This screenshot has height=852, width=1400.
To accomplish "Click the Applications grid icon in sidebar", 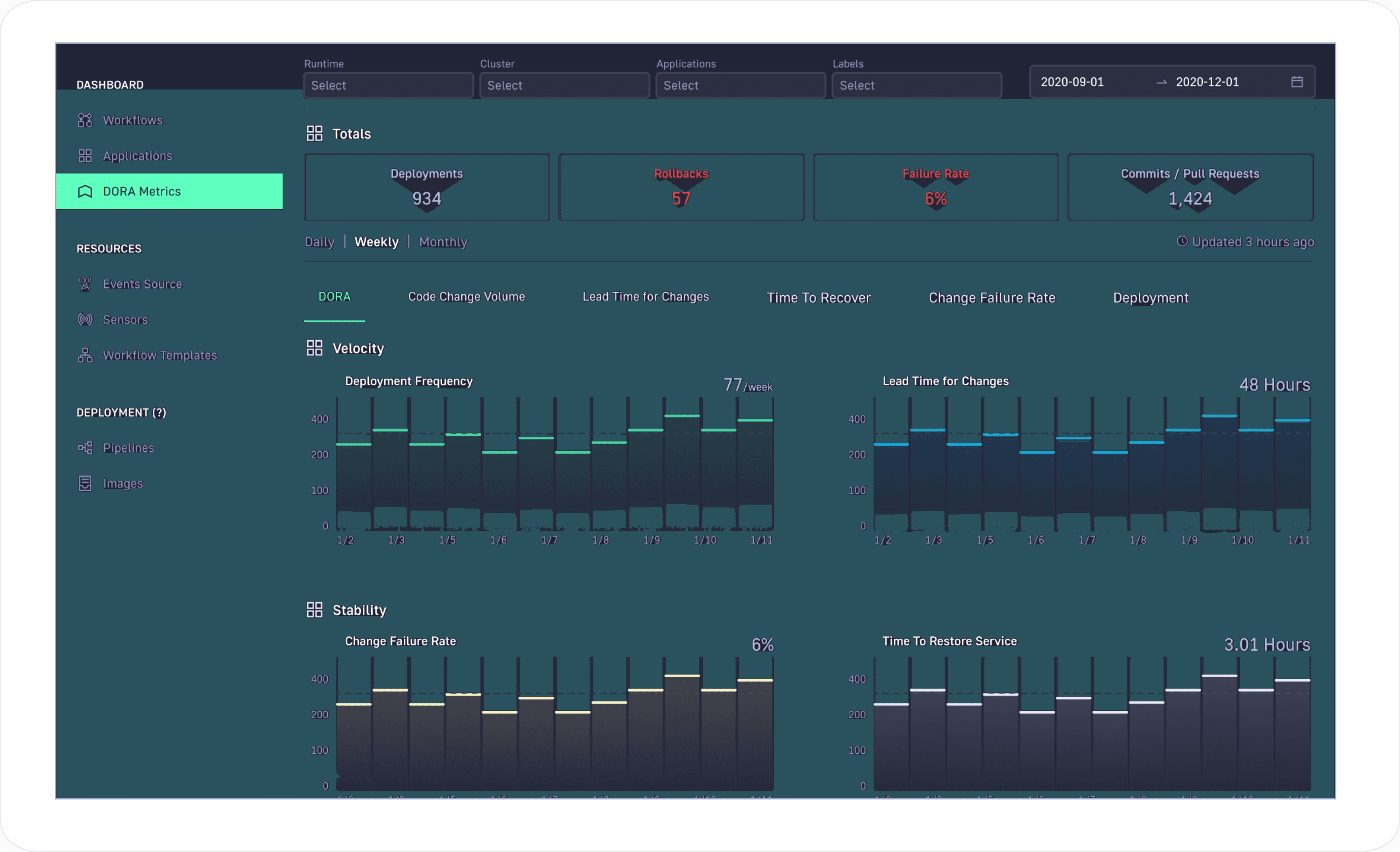I will pos(85,156).
